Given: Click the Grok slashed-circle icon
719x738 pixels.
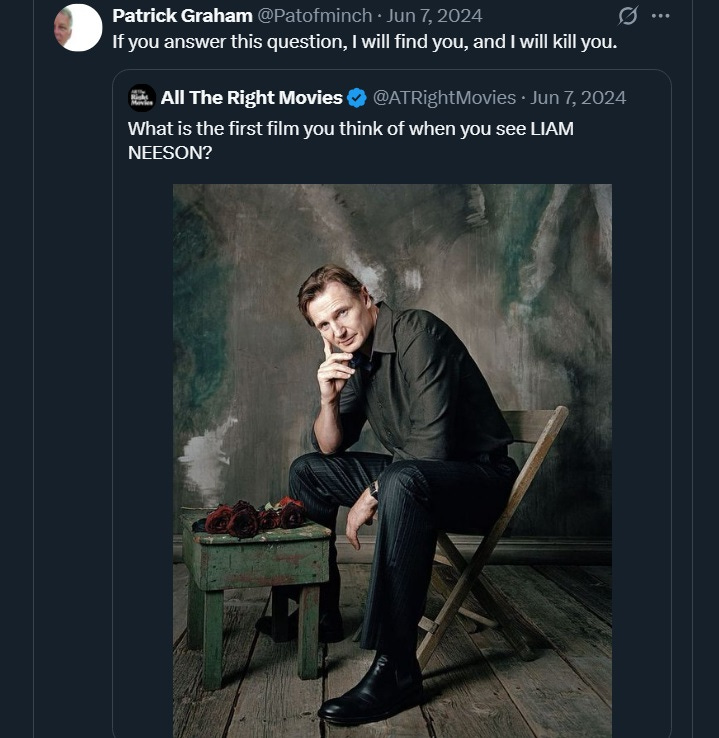Looking at the screenshot, I should click(628, 16).
